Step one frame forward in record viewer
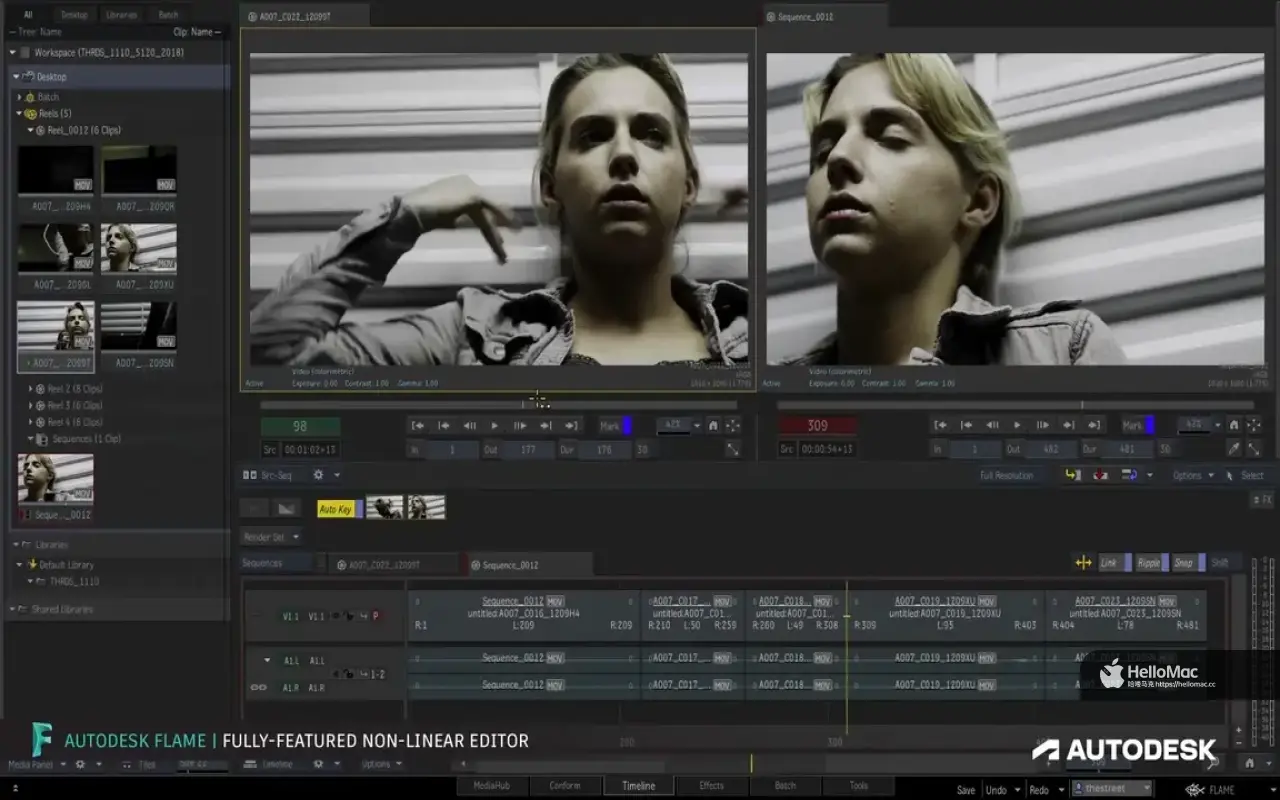 [x=1042, y=425]
